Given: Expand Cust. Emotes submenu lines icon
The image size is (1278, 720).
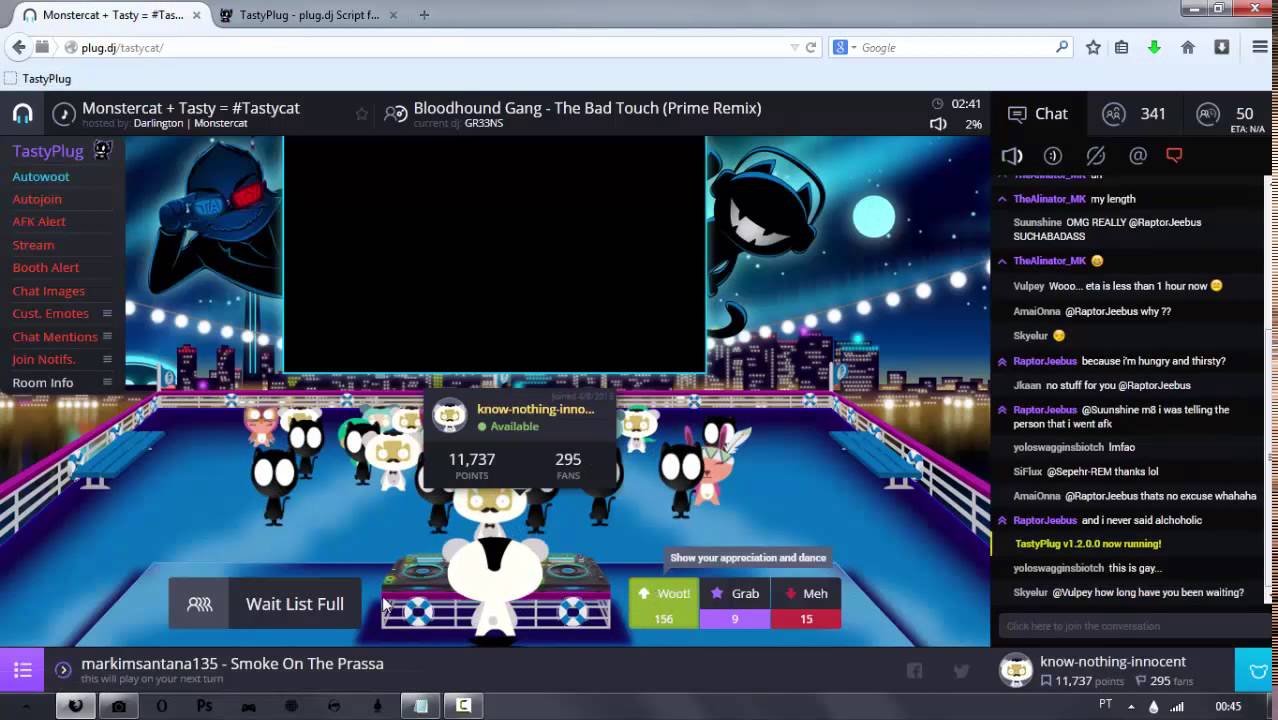Looking at the screenshot, I should [x=107, y=313].
